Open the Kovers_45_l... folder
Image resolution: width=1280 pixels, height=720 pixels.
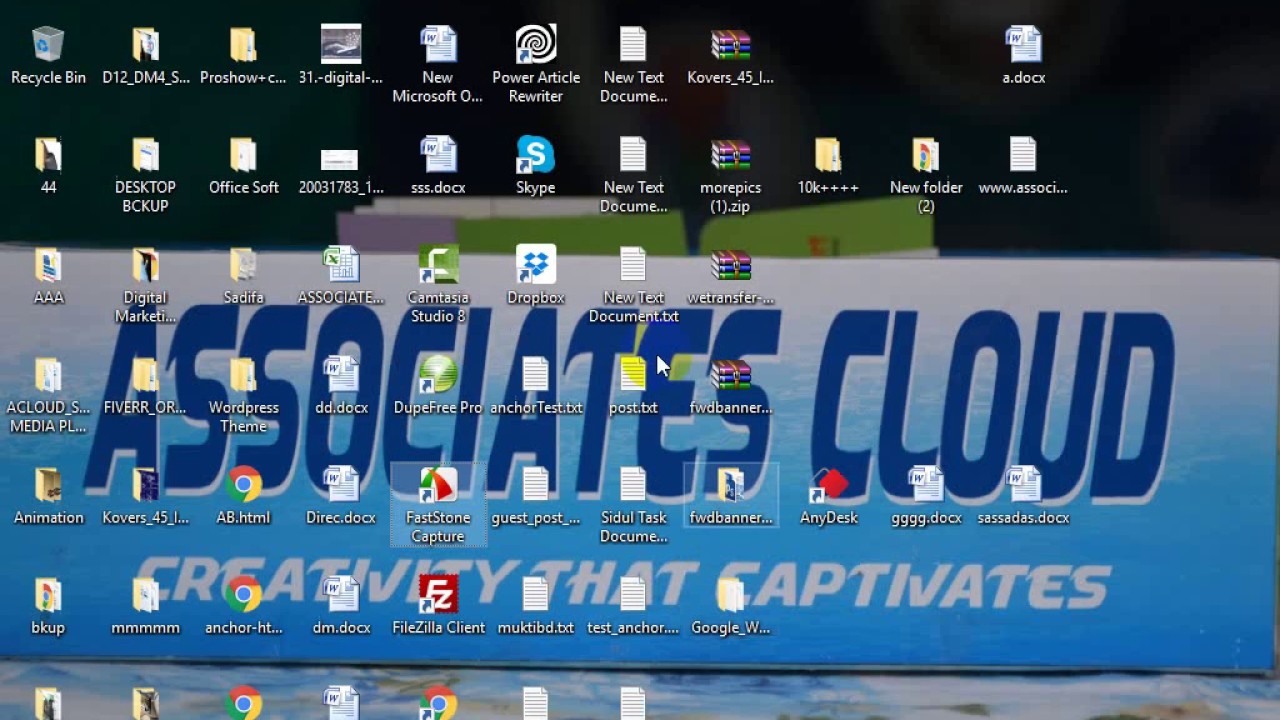point(146,496)
